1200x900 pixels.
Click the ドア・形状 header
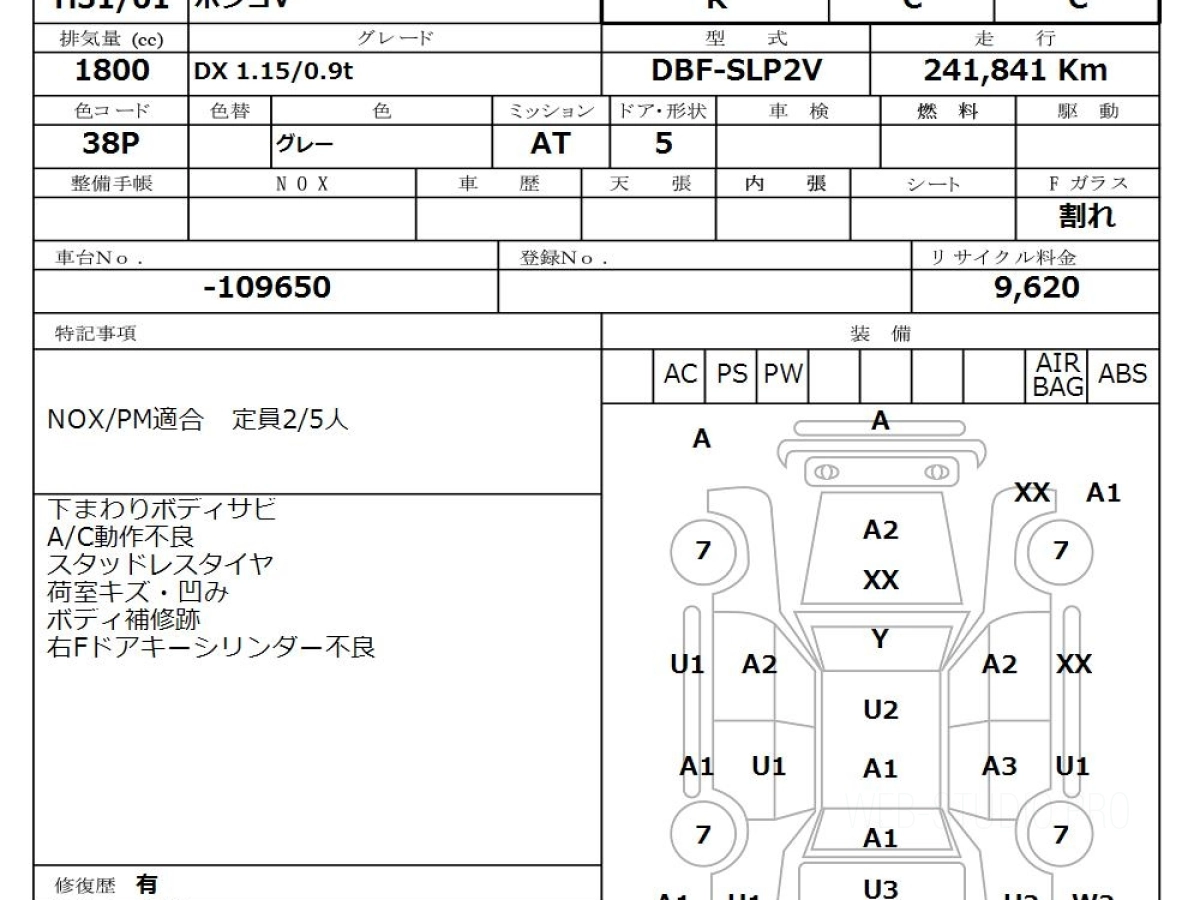(663, 111)
